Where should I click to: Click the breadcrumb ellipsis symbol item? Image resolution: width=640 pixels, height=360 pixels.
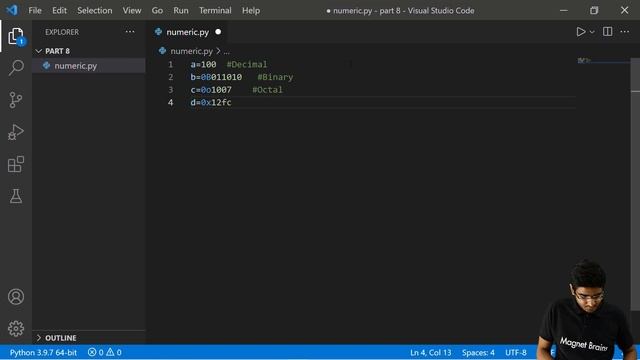pyautogui.click(x=227, y=51)
